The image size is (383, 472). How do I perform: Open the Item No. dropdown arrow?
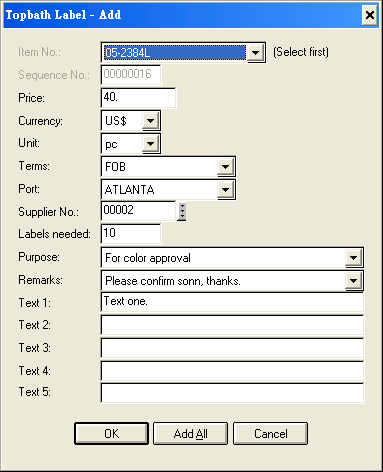(256, 52)
